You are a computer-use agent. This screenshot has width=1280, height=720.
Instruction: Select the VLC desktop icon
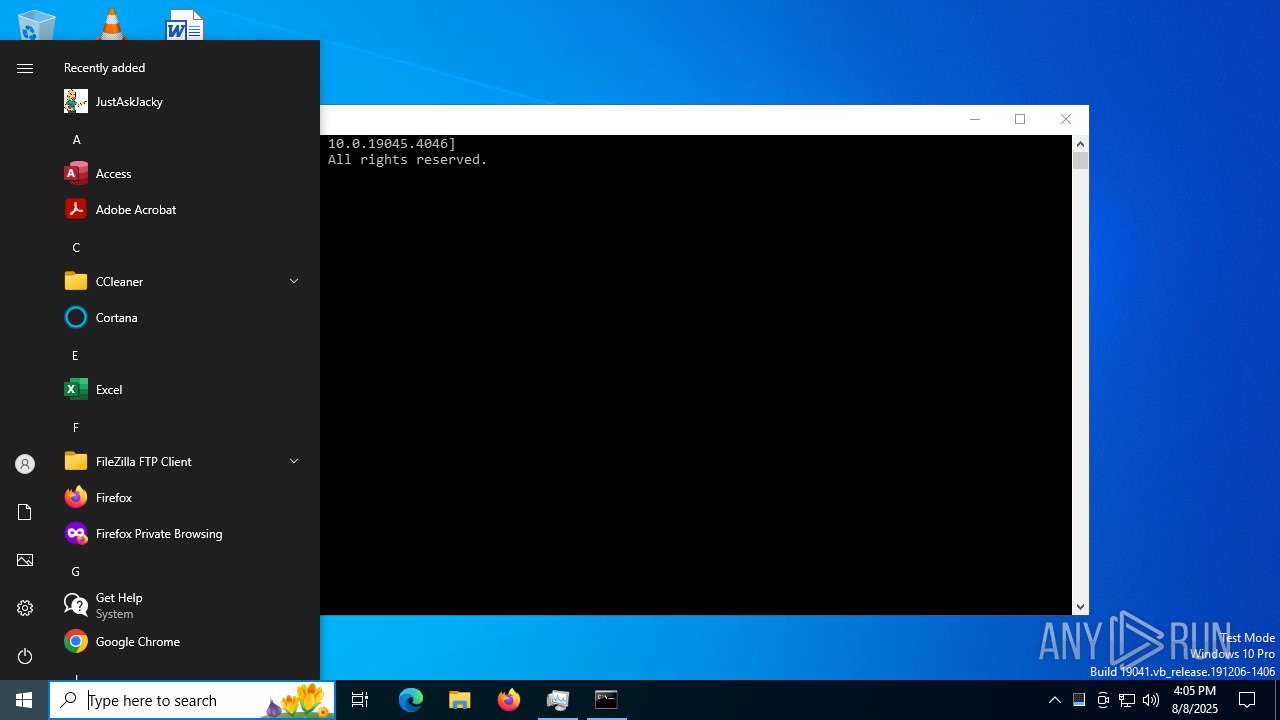(x=111, y=24)
